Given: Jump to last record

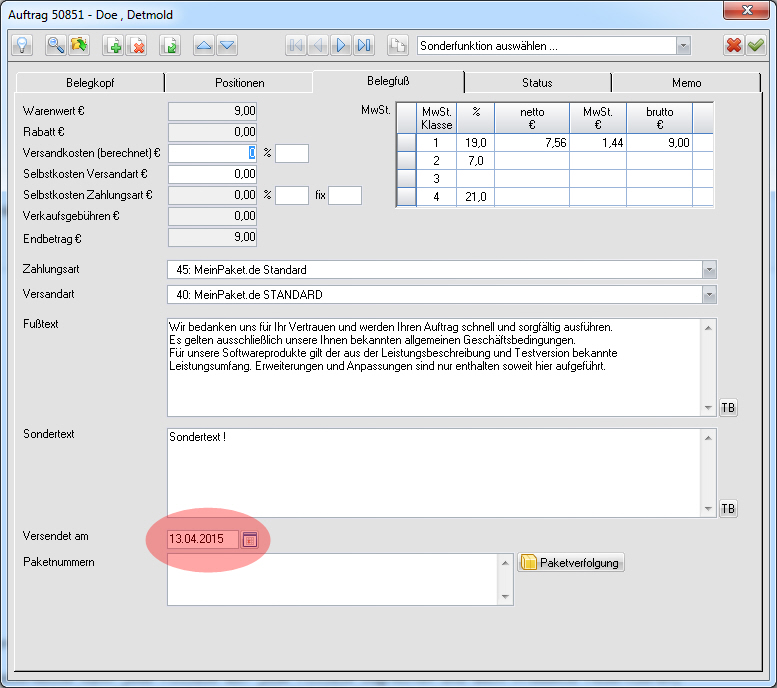Looking at the screenshot, I should click(364, 46).
